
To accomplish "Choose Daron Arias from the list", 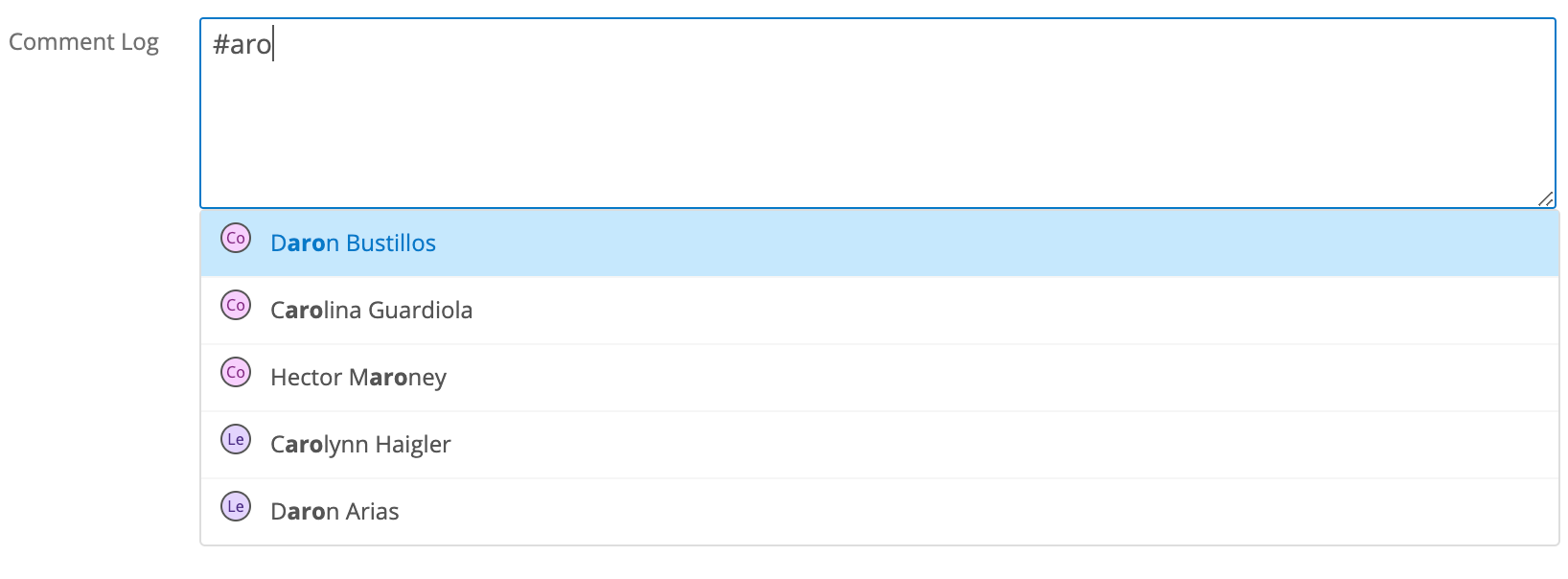I will [x=334, y=512].
